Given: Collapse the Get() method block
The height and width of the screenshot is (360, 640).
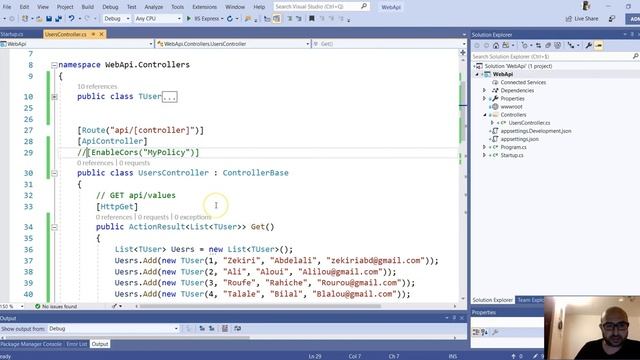Looking at the screenshot, I should pyautogui.click(x=54, y=227).
